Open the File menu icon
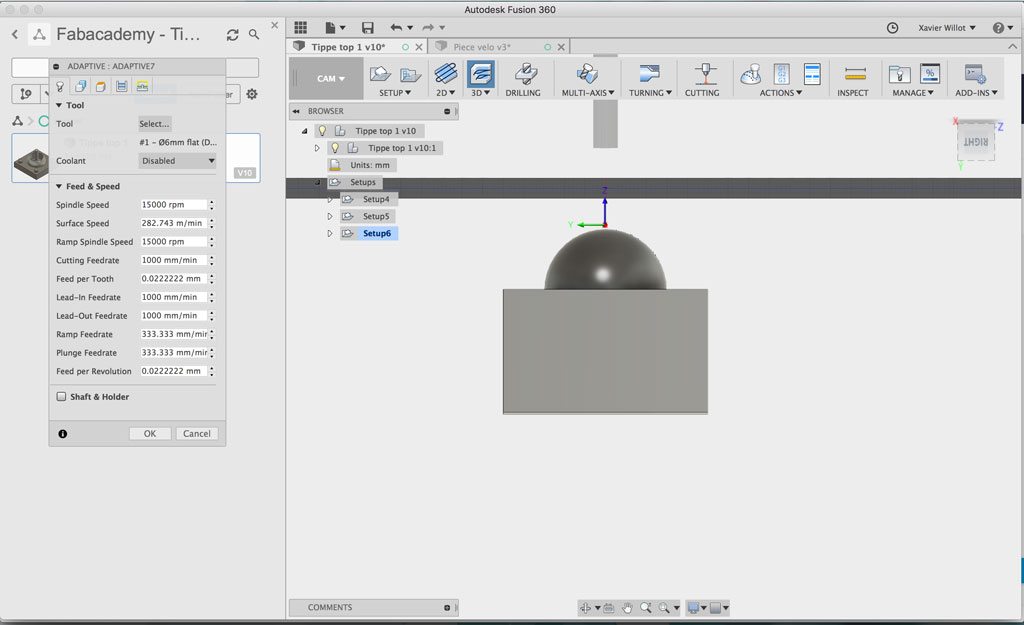 [x=330, y=27]
